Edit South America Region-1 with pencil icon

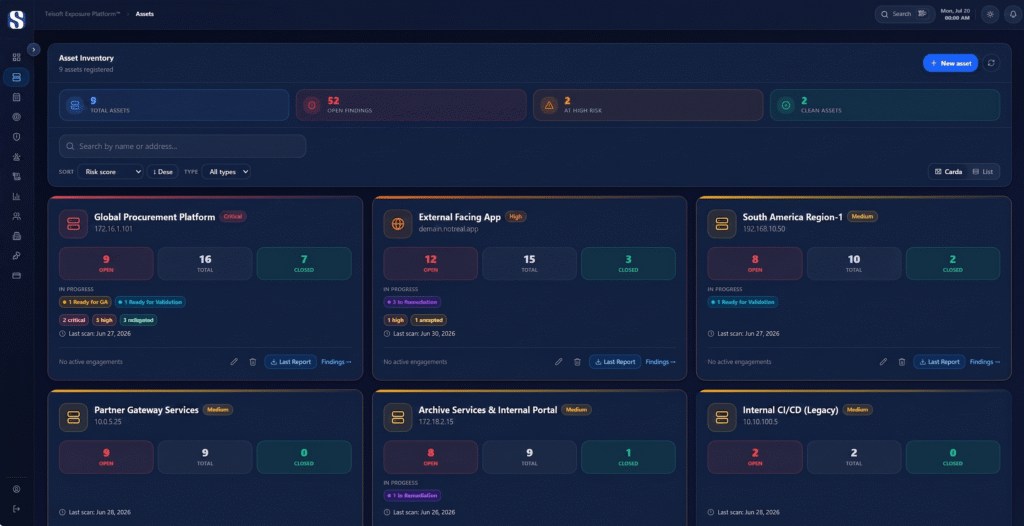[883, 361]
